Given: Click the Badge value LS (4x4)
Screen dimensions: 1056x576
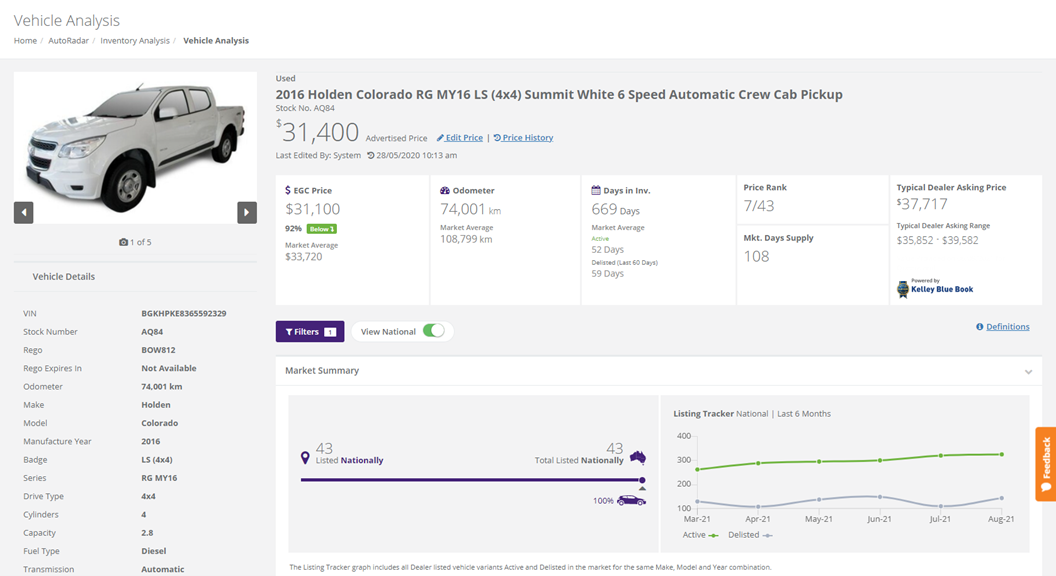Looking at the screenshot, I should (x=157, y=459).
